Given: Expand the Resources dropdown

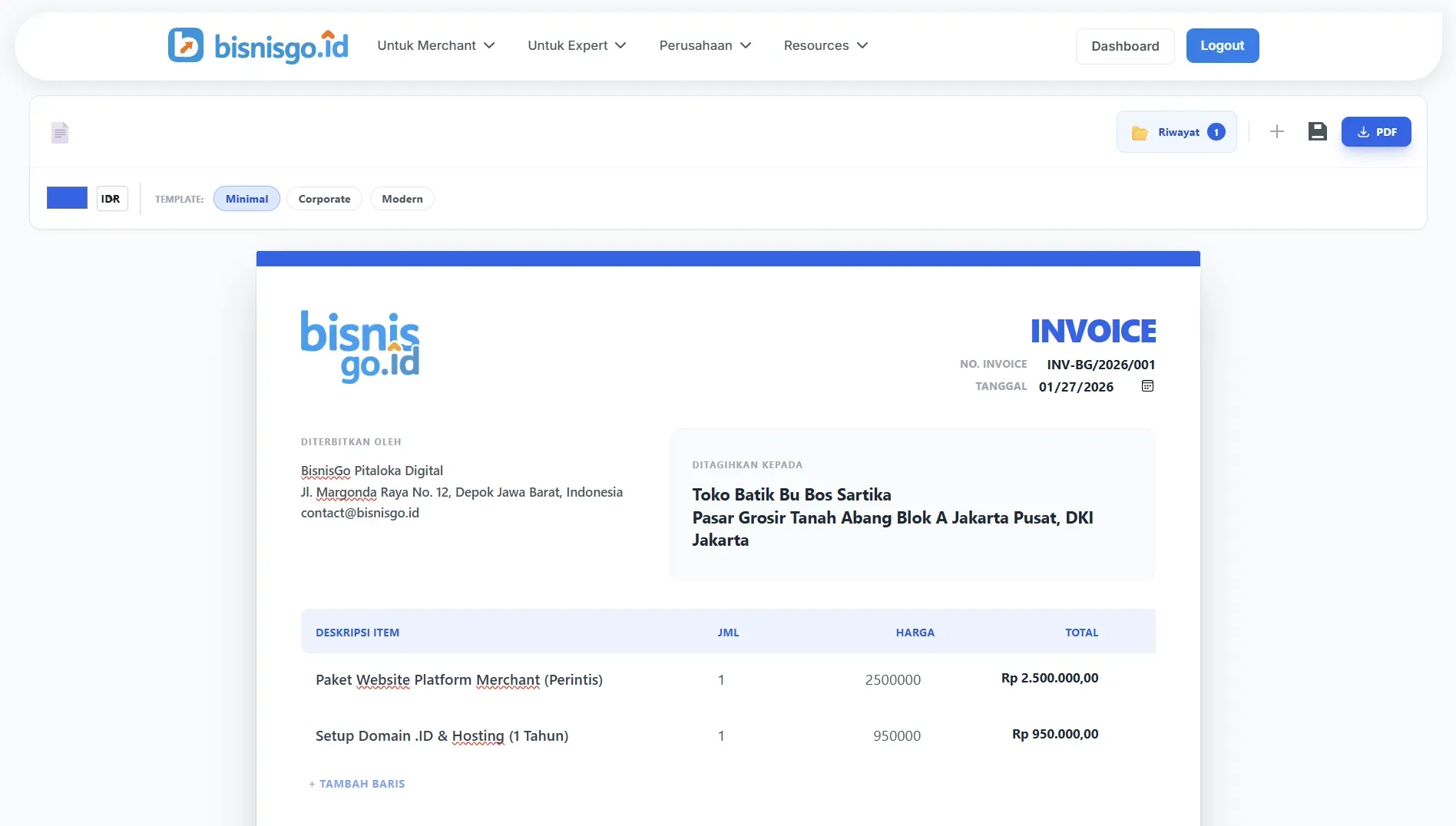Looking at the screenshot, I should [825, 45].
